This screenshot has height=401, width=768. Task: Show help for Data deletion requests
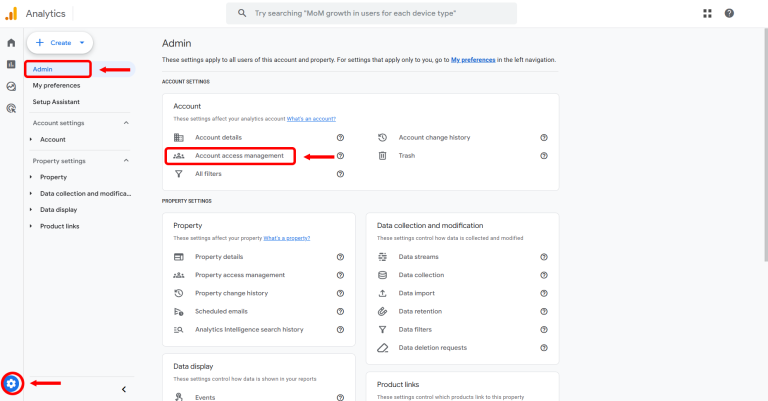[544, 348]
